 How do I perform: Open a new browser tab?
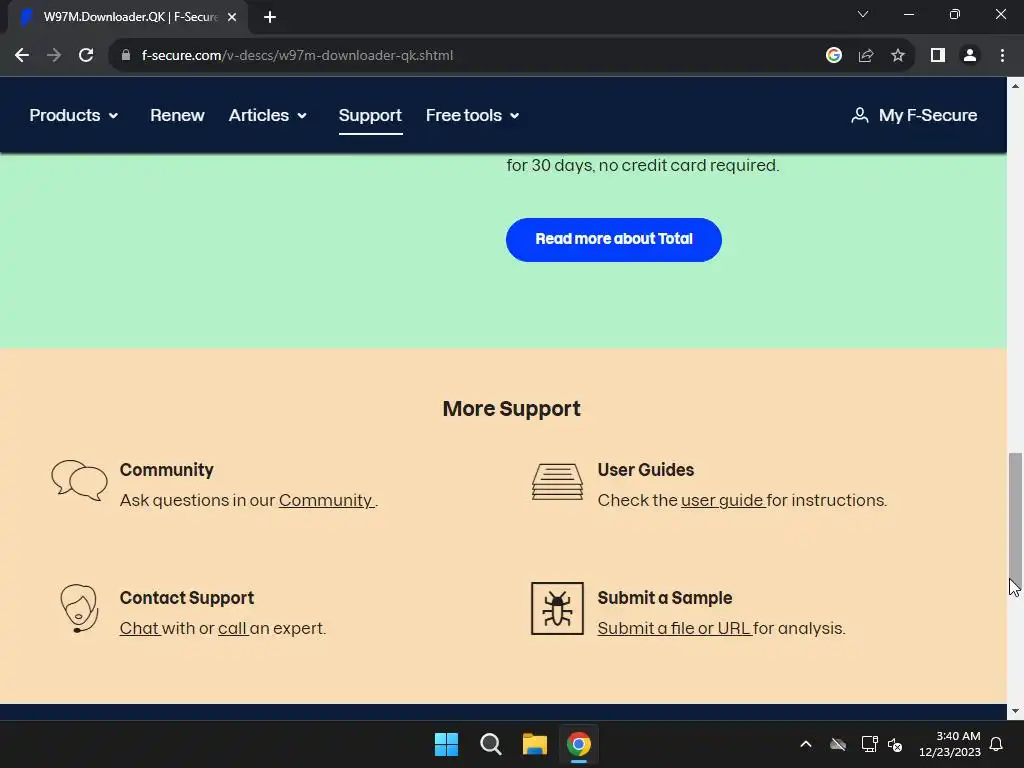coord(270,17)
